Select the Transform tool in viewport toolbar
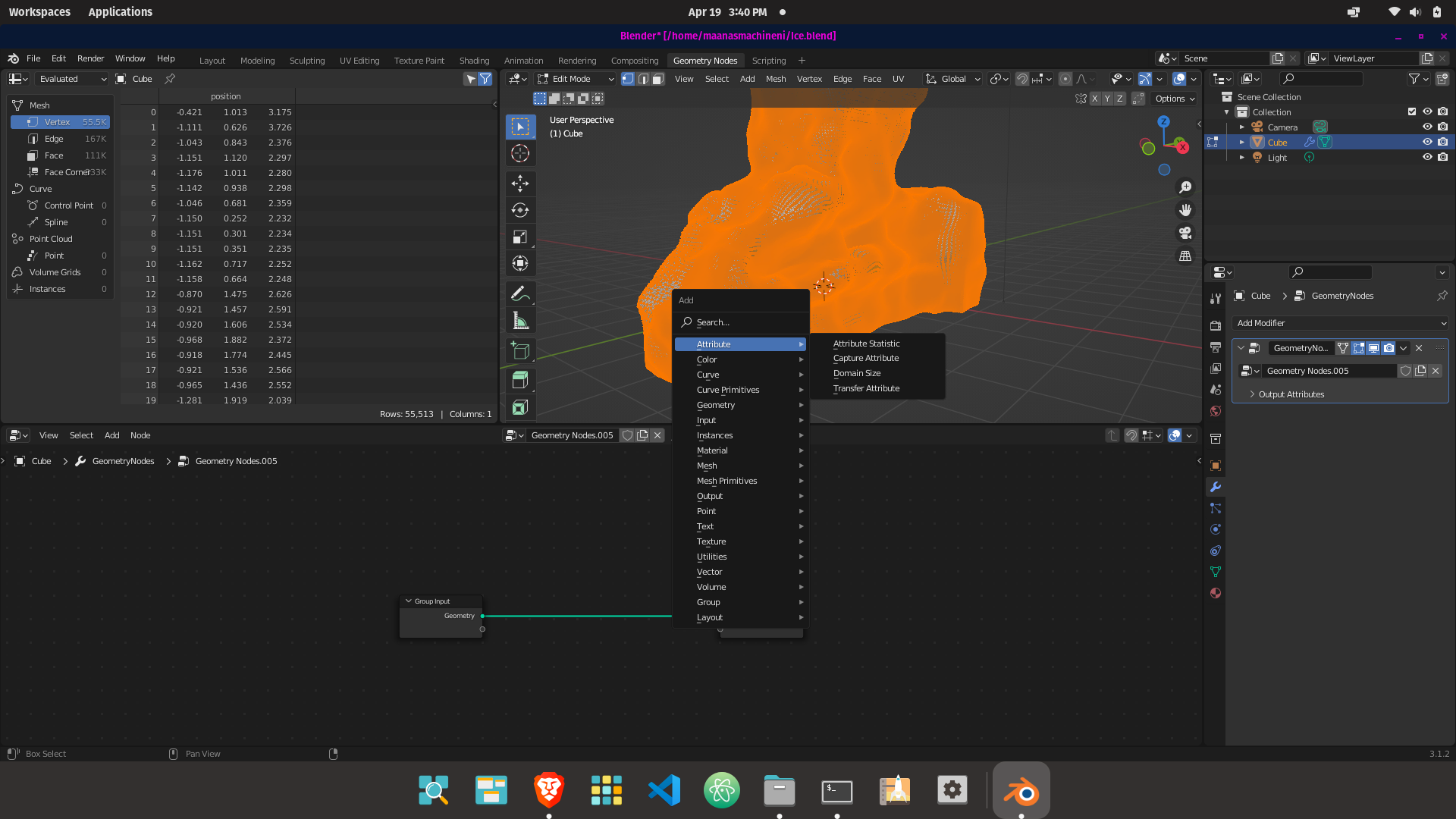 (520, 263)
